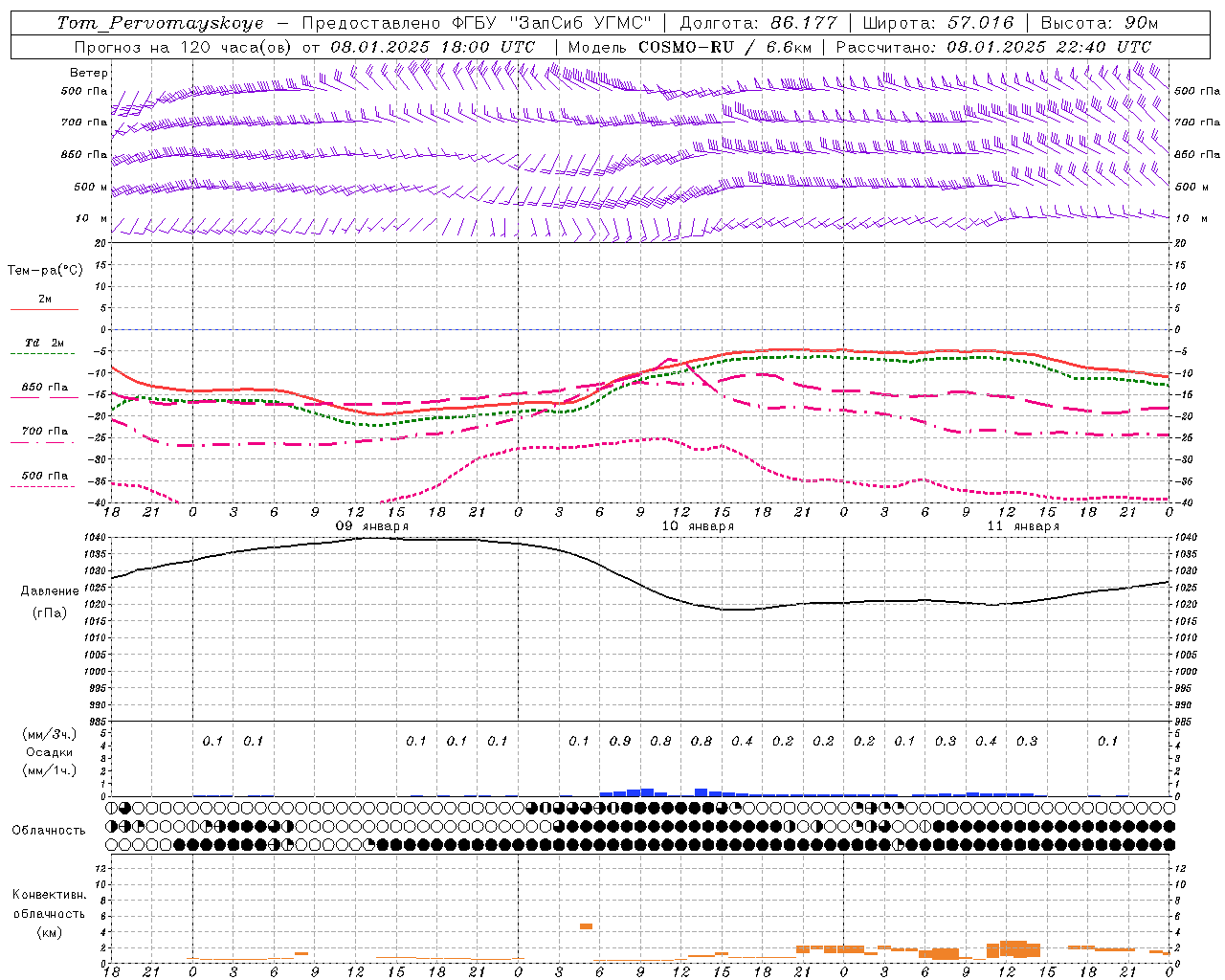Click the 'Td 2м' dew point legend label

[44, 343]
